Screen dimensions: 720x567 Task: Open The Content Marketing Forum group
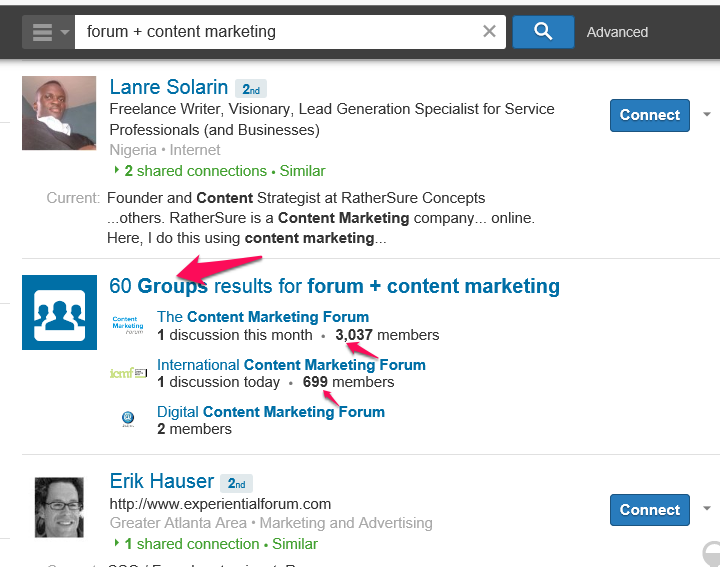263,317
